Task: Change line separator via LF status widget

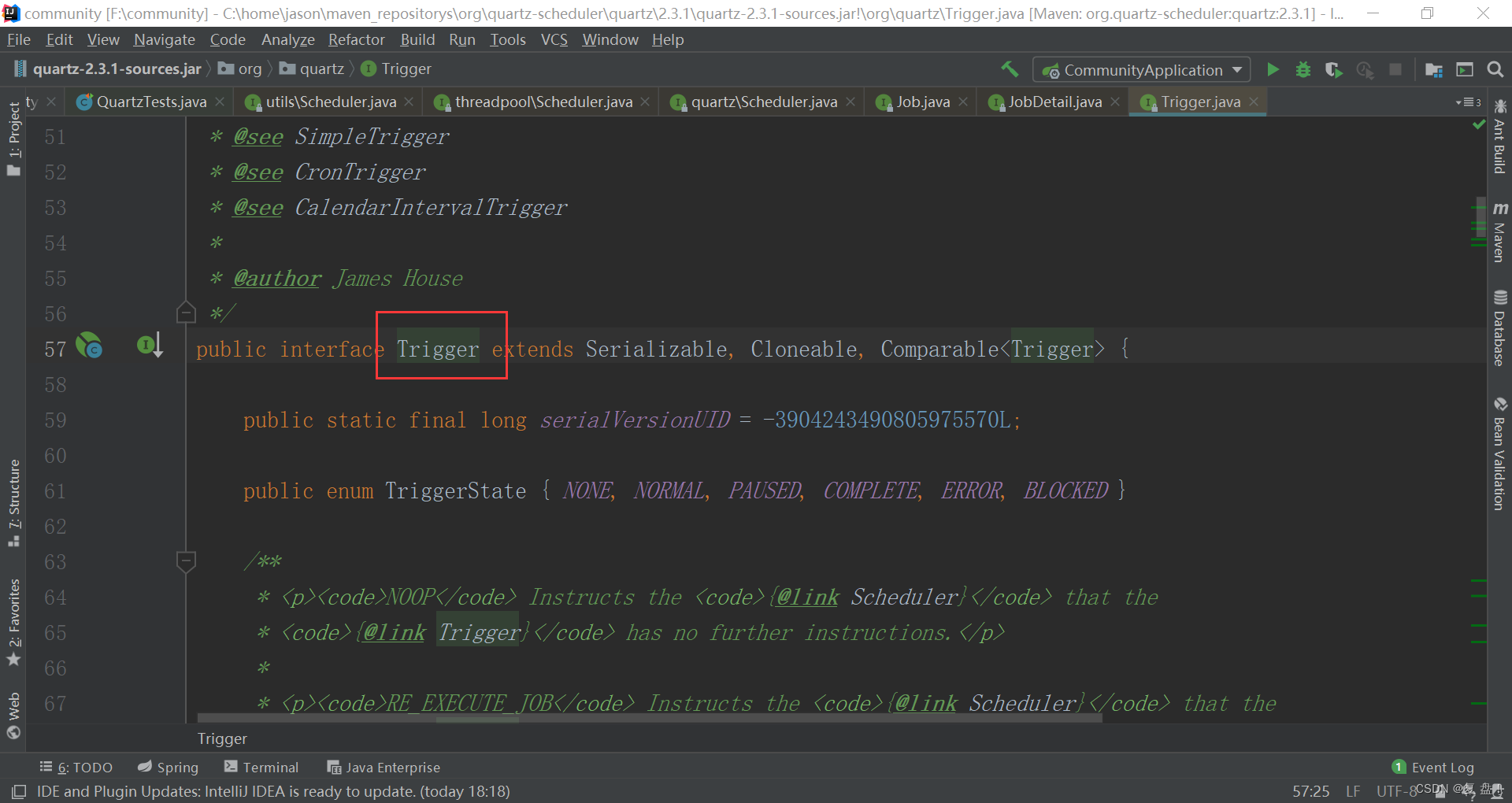Action: tap(1353, 791)
